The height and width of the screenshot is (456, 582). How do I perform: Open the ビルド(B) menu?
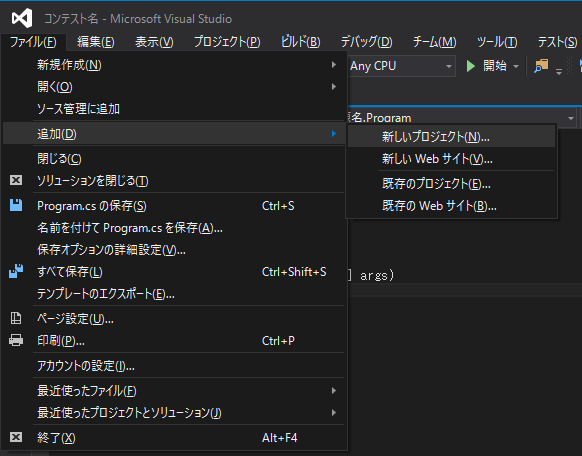[300, 42]
